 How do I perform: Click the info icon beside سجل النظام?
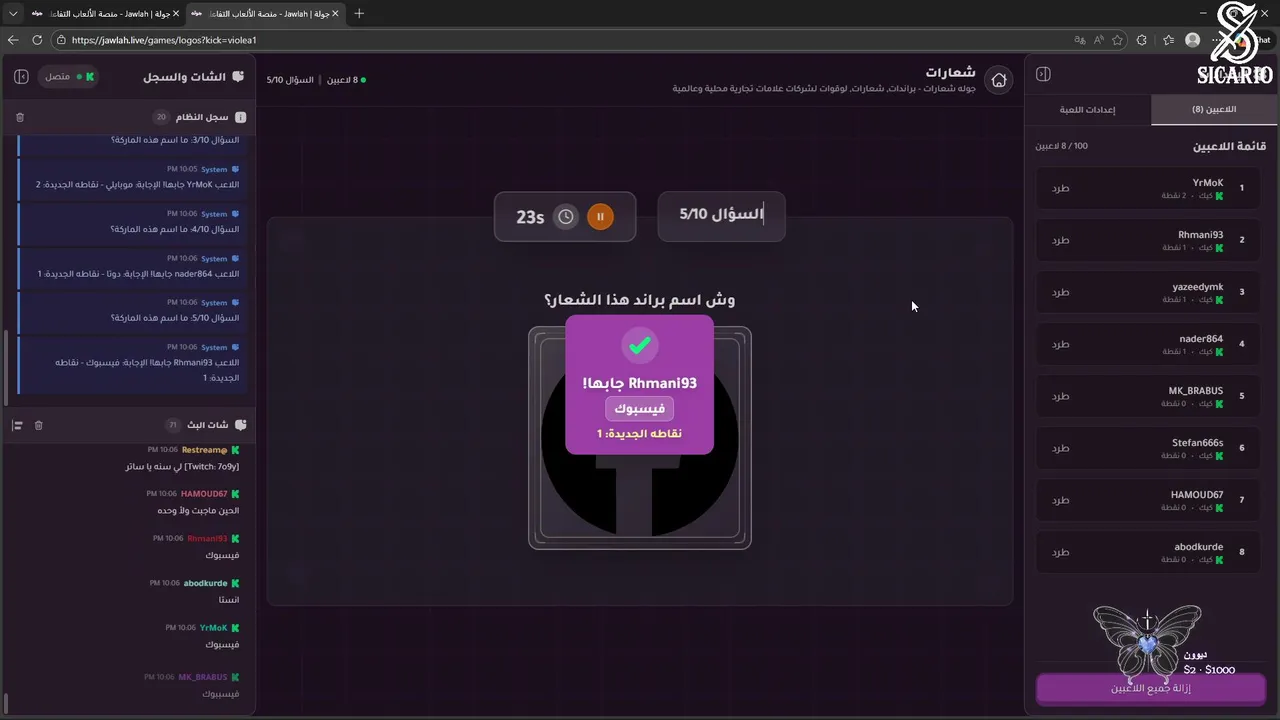(240, 117)
